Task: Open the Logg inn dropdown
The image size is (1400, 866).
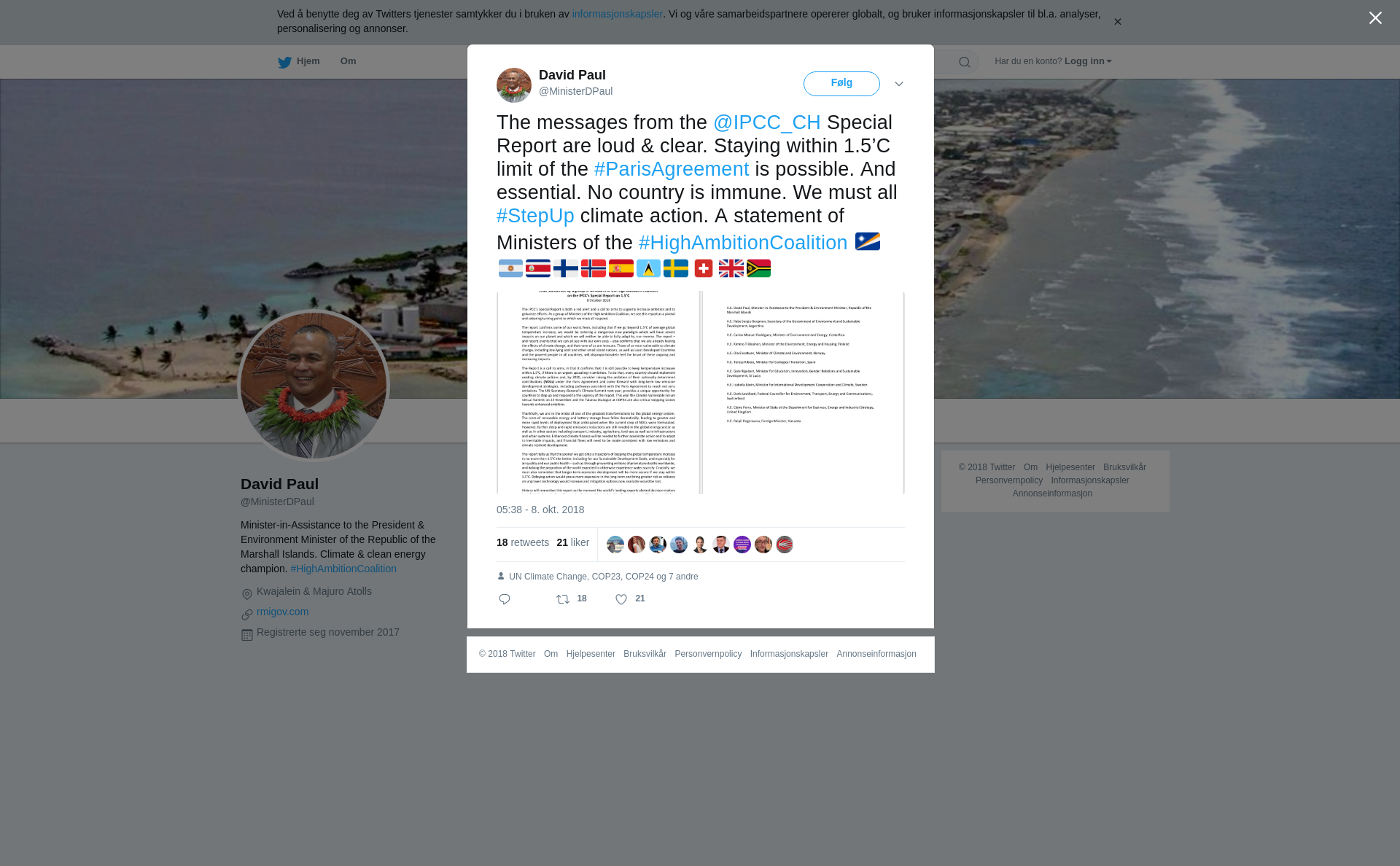Action: click(x=1088, y=61)
